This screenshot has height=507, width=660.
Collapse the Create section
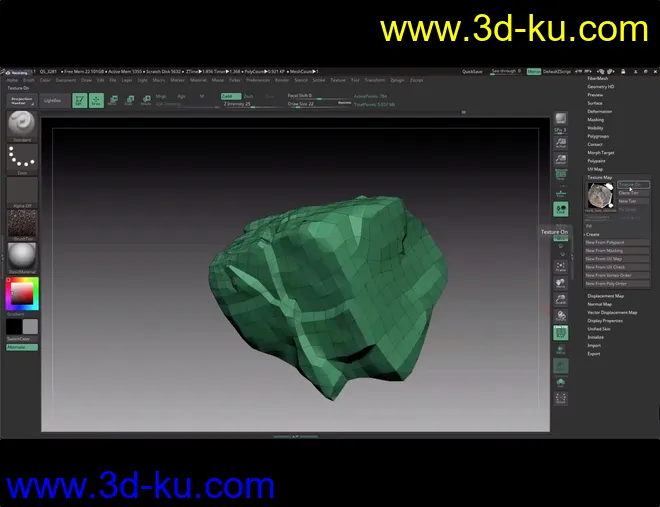coord(593,234)
